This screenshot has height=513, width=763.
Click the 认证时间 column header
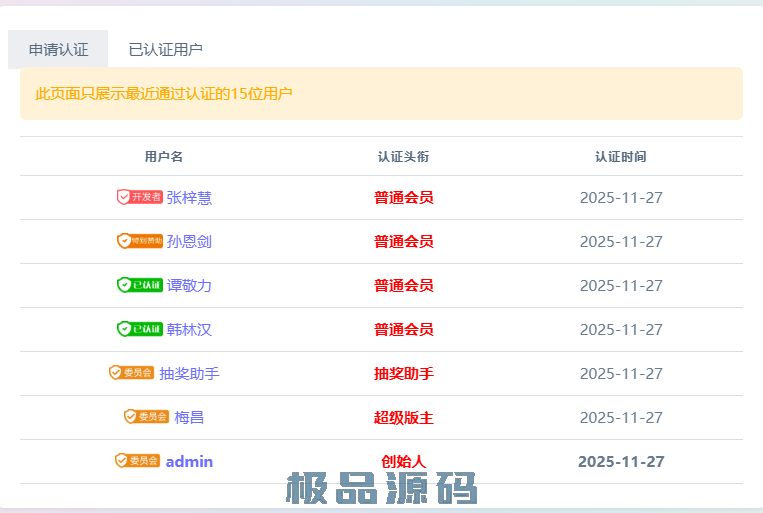pos(620,157)
